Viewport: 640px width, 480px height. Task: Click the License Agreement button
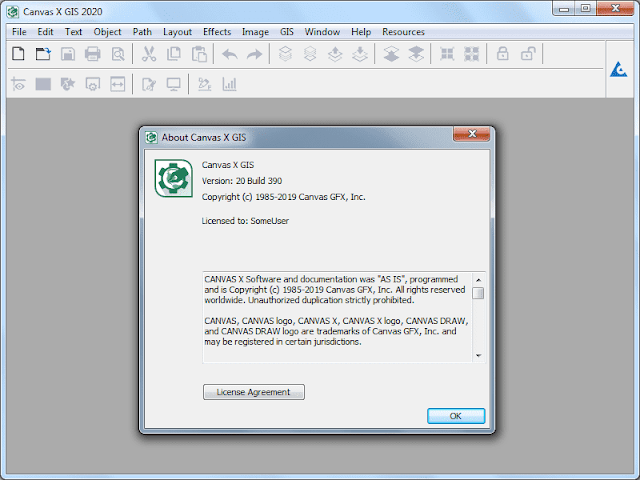253,392
